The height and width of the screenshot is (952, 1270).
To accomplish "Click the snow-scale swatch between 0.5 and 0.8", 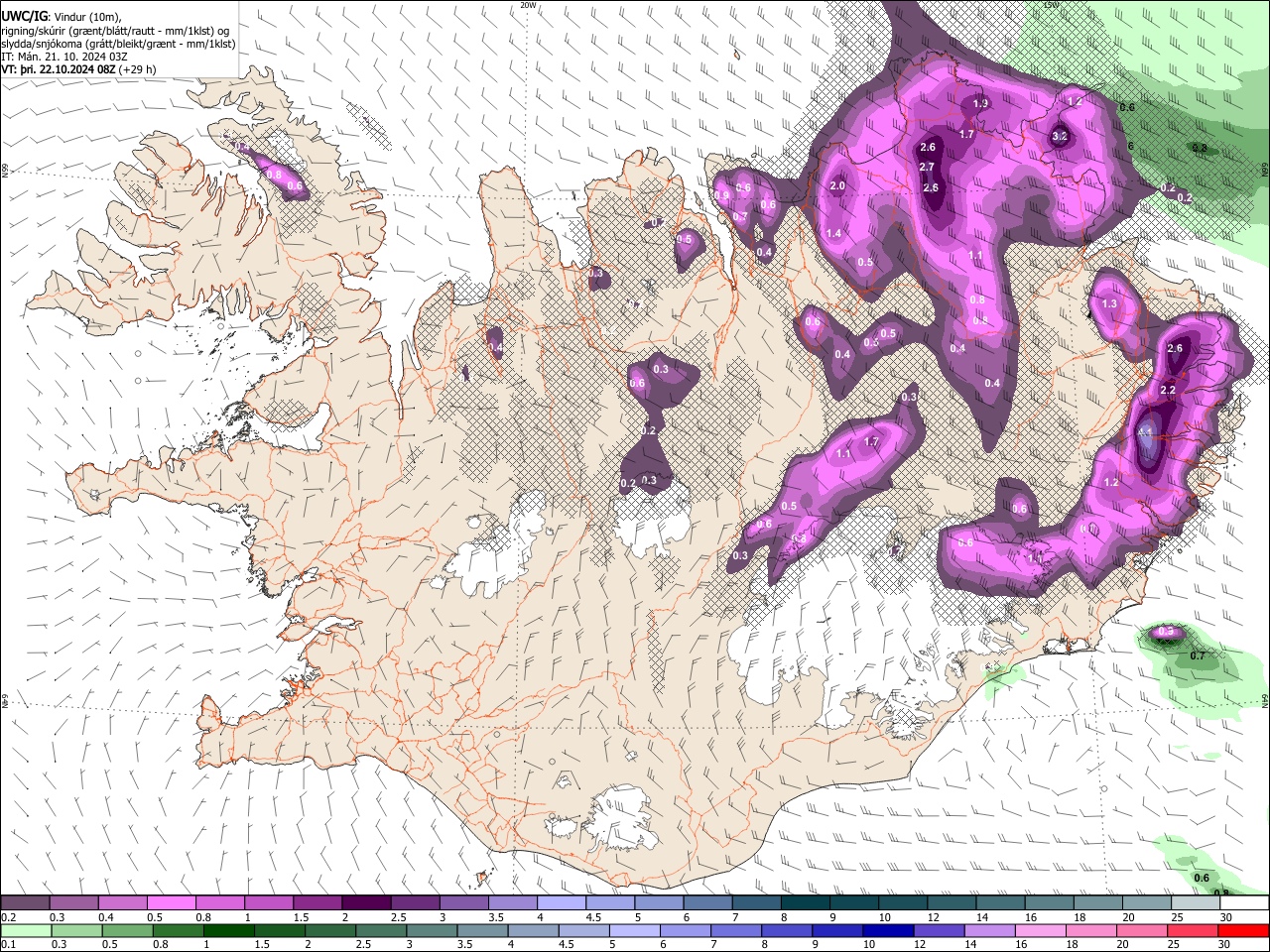I will point(171,903).
